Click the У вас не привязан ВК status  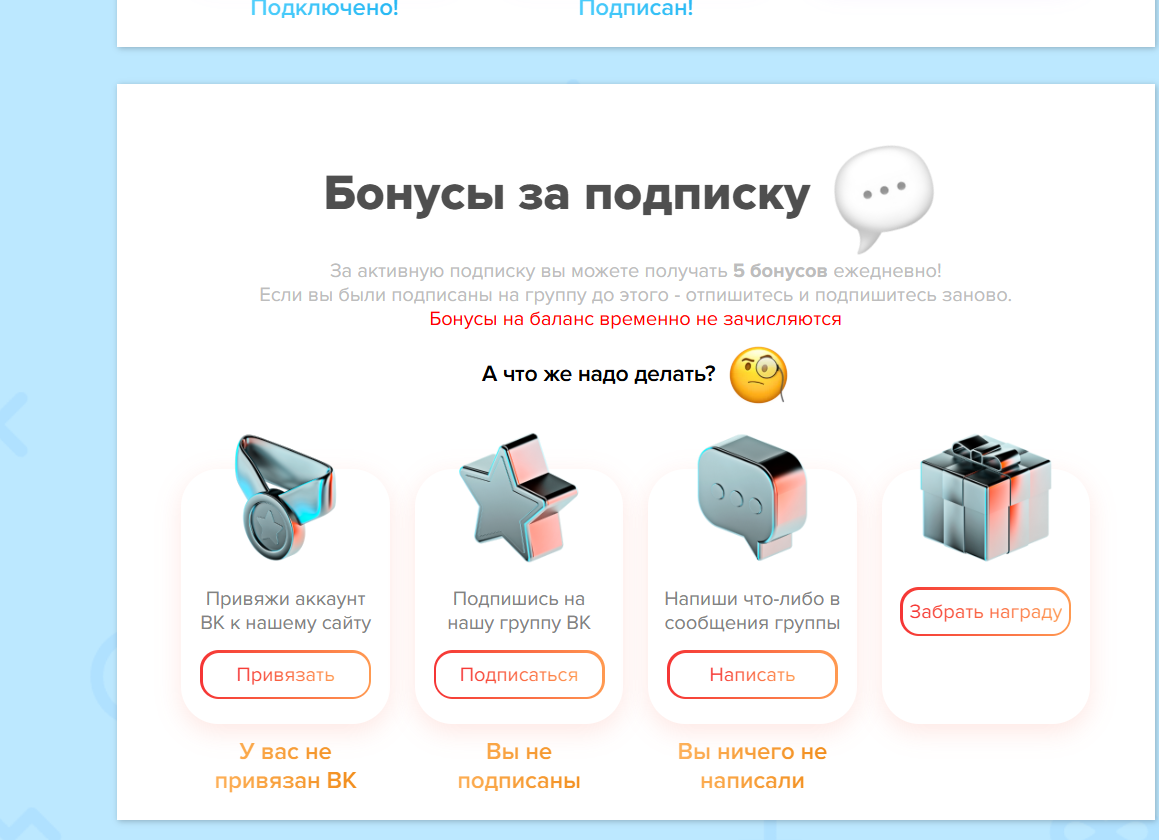click(x=285, y=766)
